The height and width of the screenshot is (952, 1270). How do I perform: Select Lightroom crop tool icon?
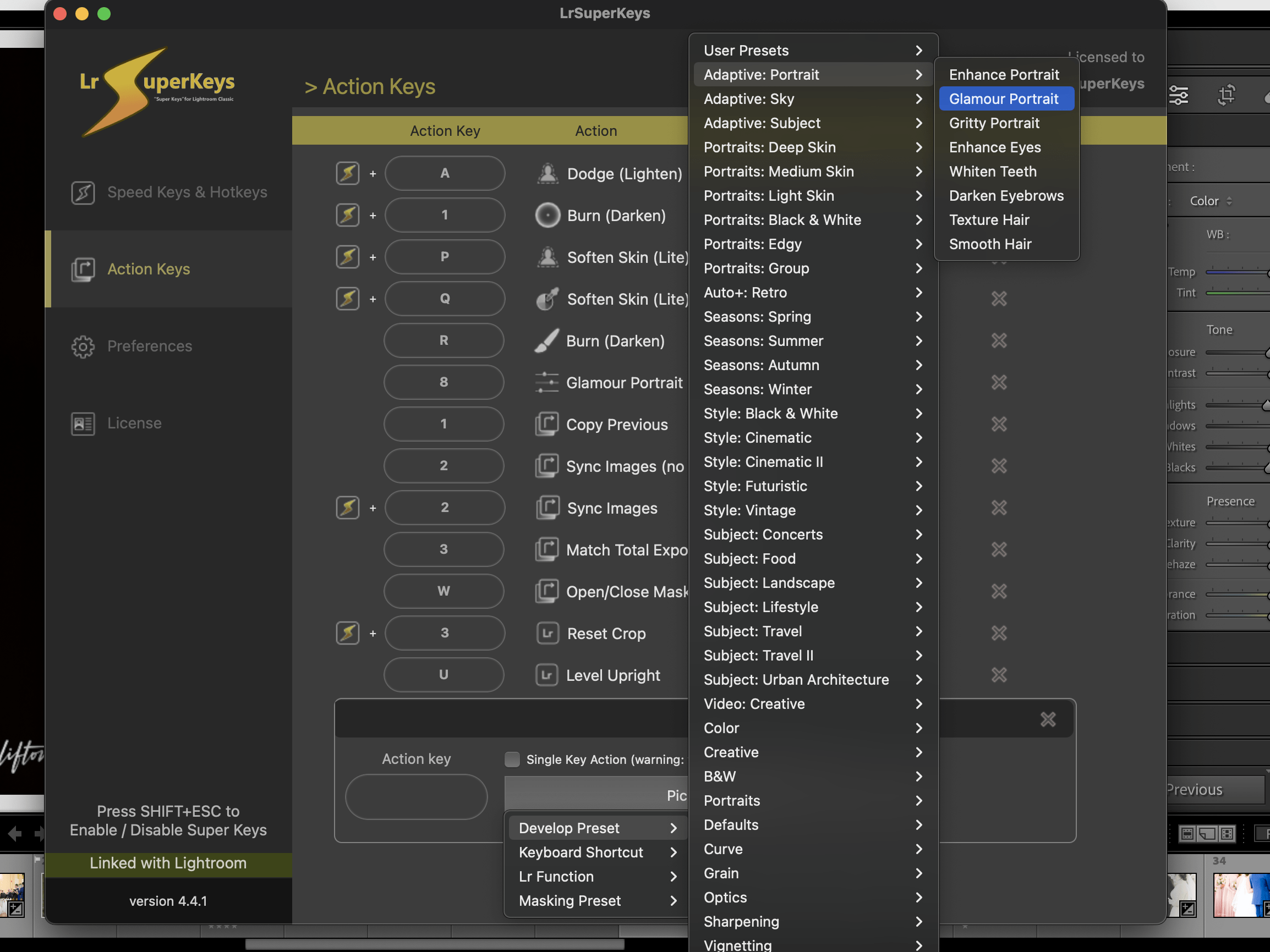coord(1227,95)
